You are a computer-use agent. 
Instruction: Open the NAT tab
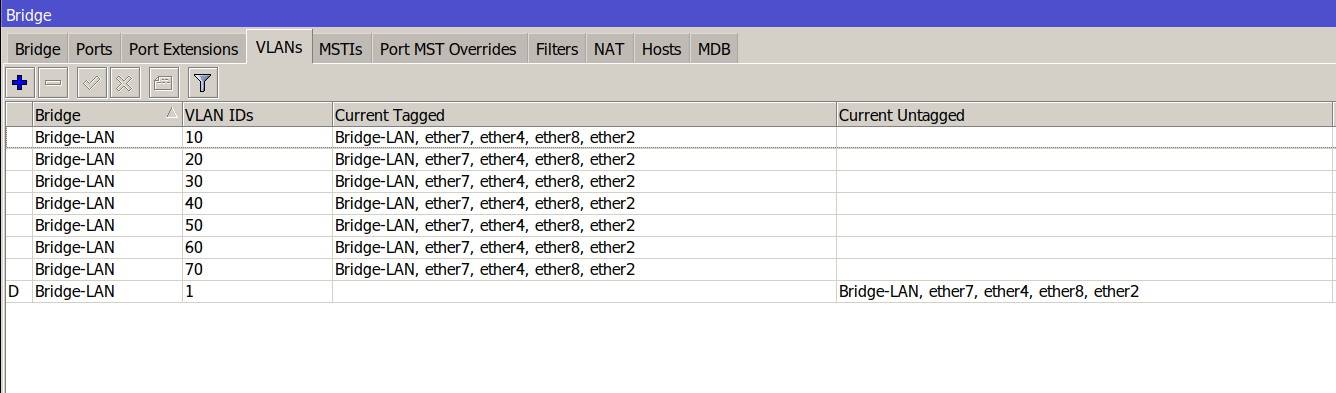(x=610, y=49)
